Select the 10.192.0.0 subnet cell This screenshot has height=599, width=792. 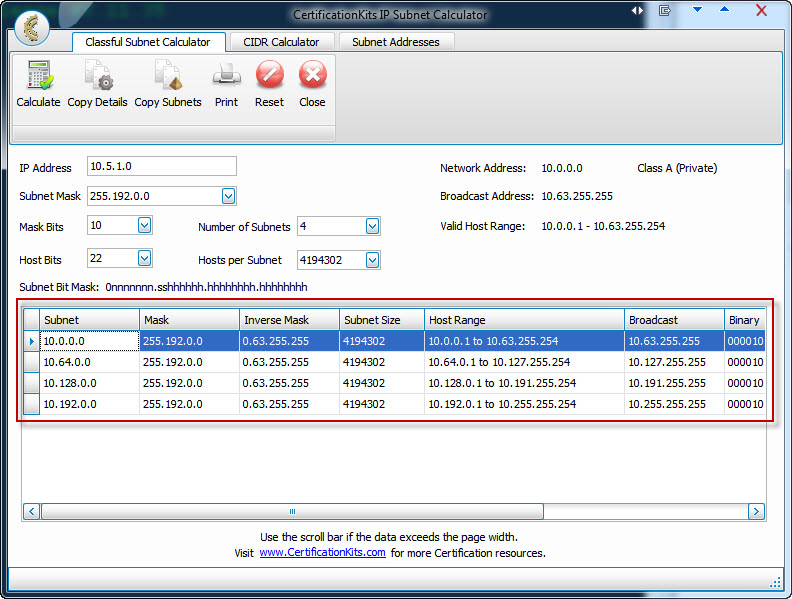[89, 404]
